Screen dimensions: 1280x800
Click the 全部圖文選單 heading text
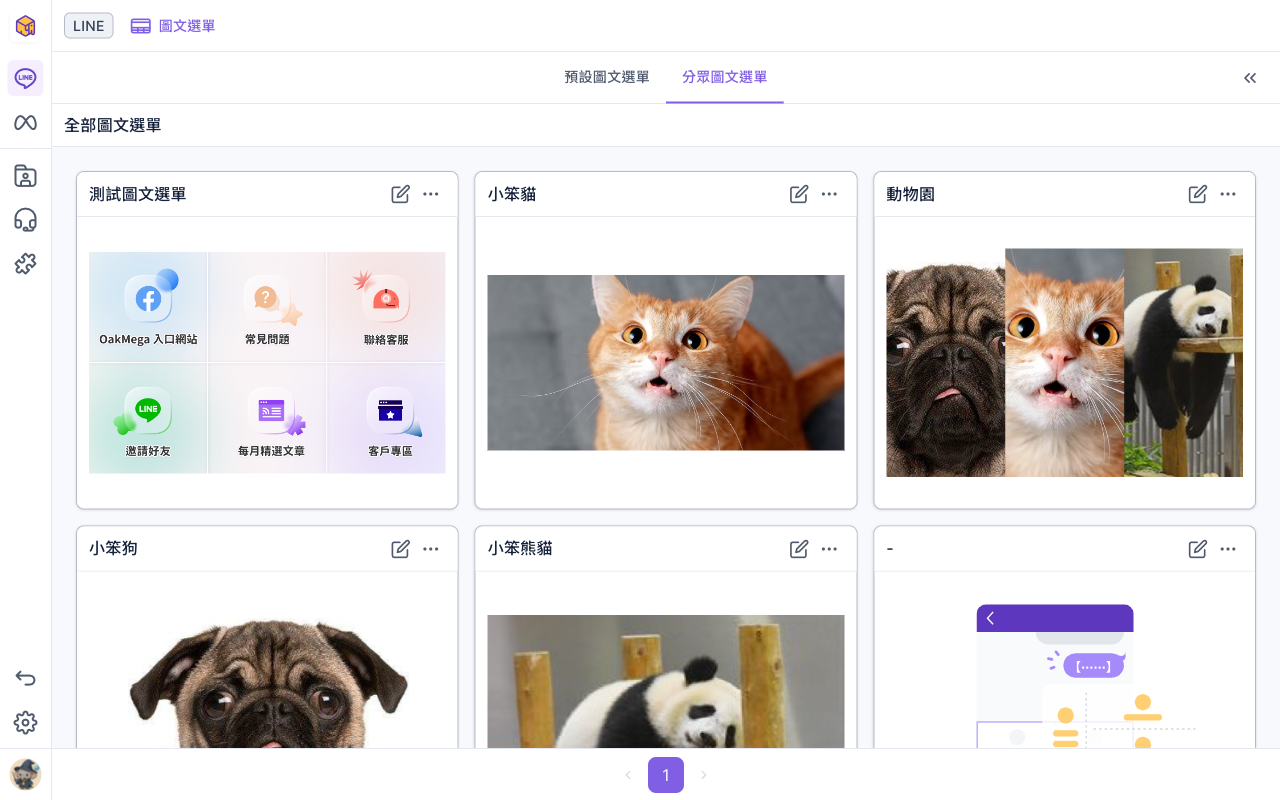pos(113,125)
